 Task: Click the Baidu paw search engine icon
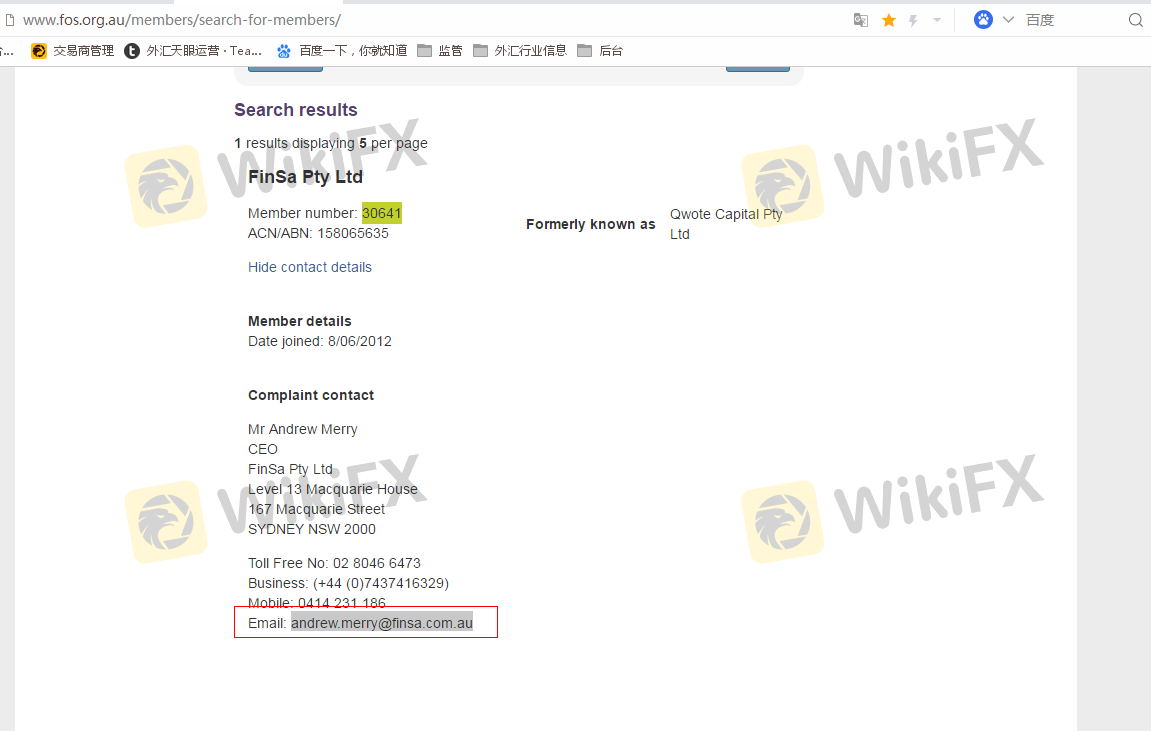983,20
